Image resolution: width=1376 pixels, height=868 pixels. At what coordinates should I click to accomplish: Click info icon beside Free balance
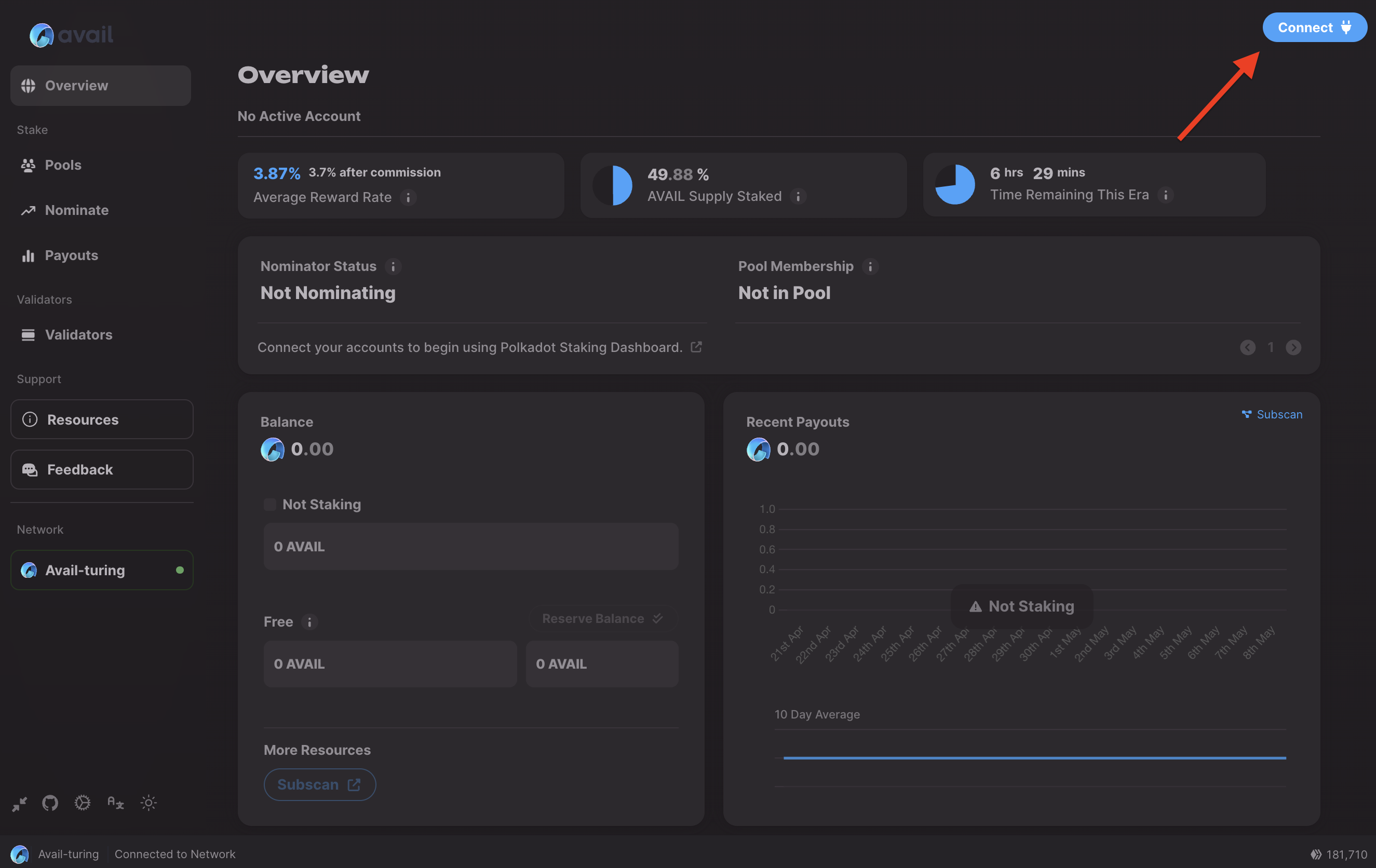309,622
